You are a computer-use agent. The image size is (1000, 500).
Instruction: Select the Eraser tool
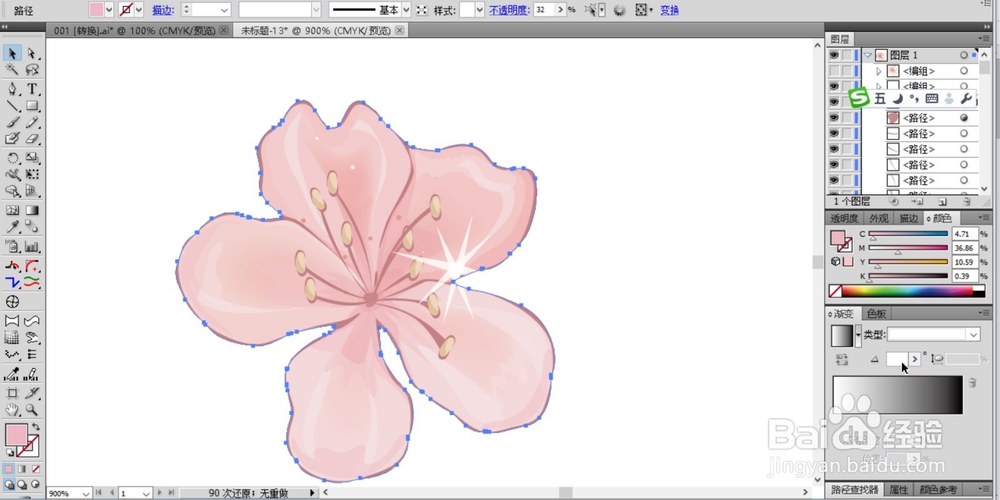[x=32, y=138]
